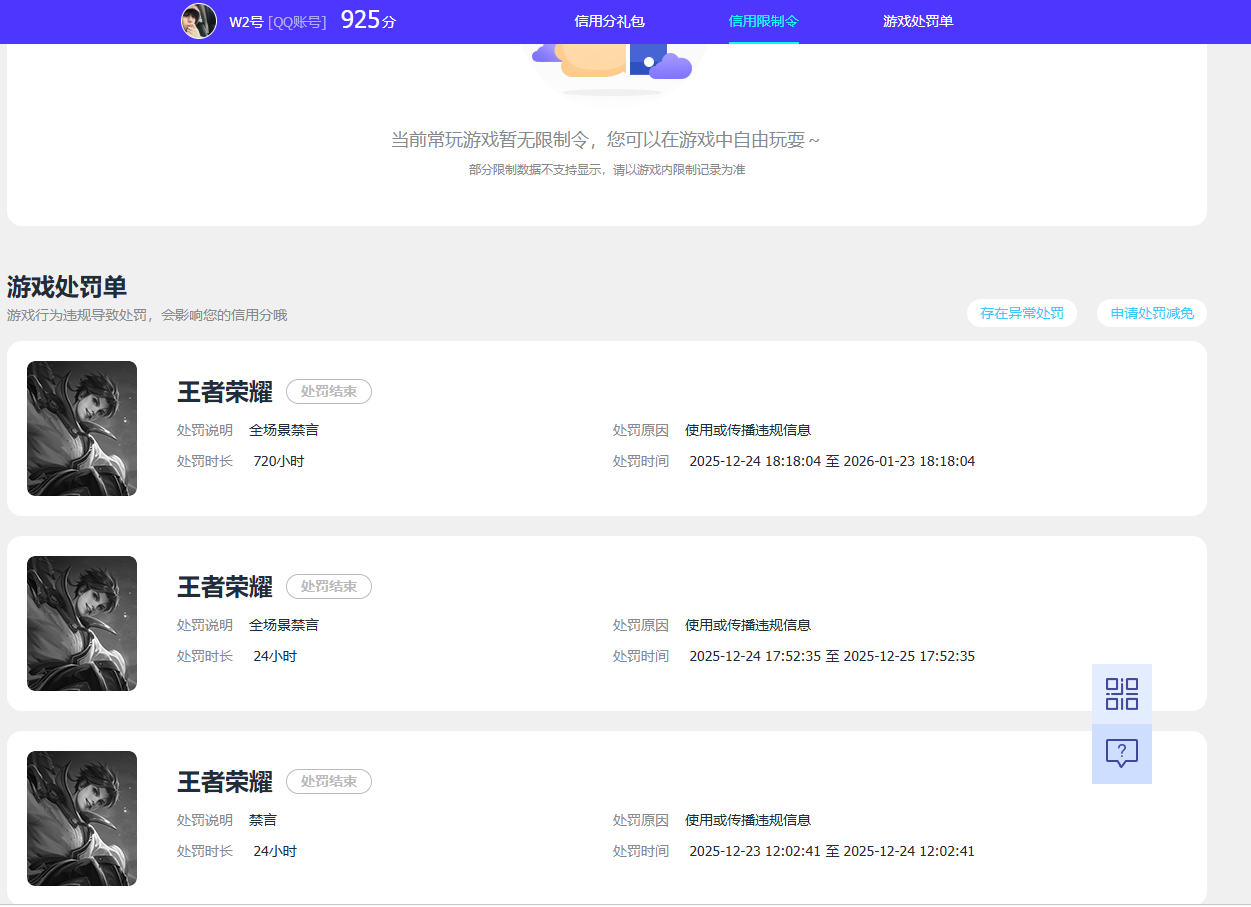Click the 925分 credit score
Viewport: 1251px width, 907px height.
coord(368,19)
